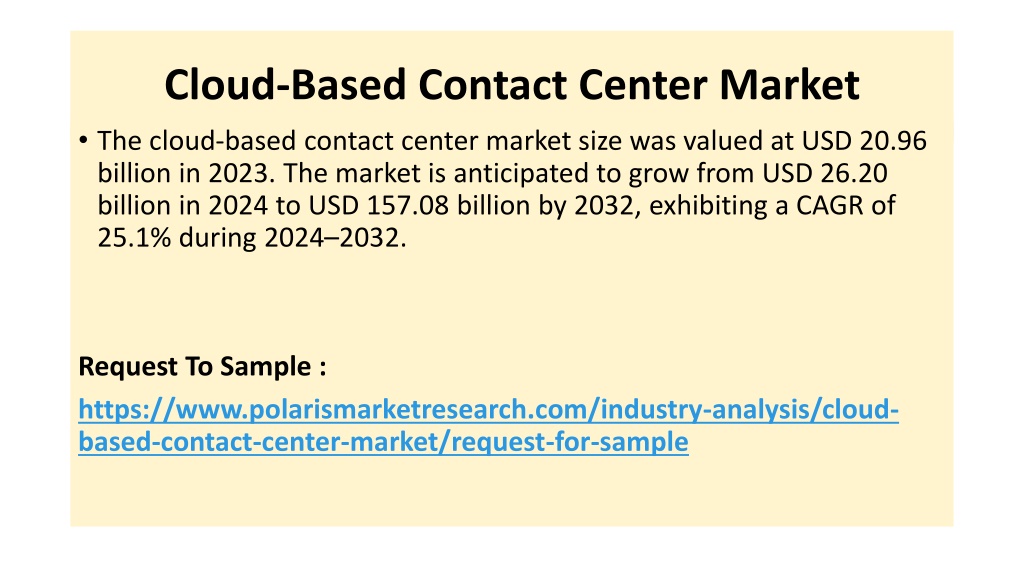This screenshot has height=576, width=1024.
Task: Click the 'USD 20.96' value in paragraph
Action: [864, 141]
